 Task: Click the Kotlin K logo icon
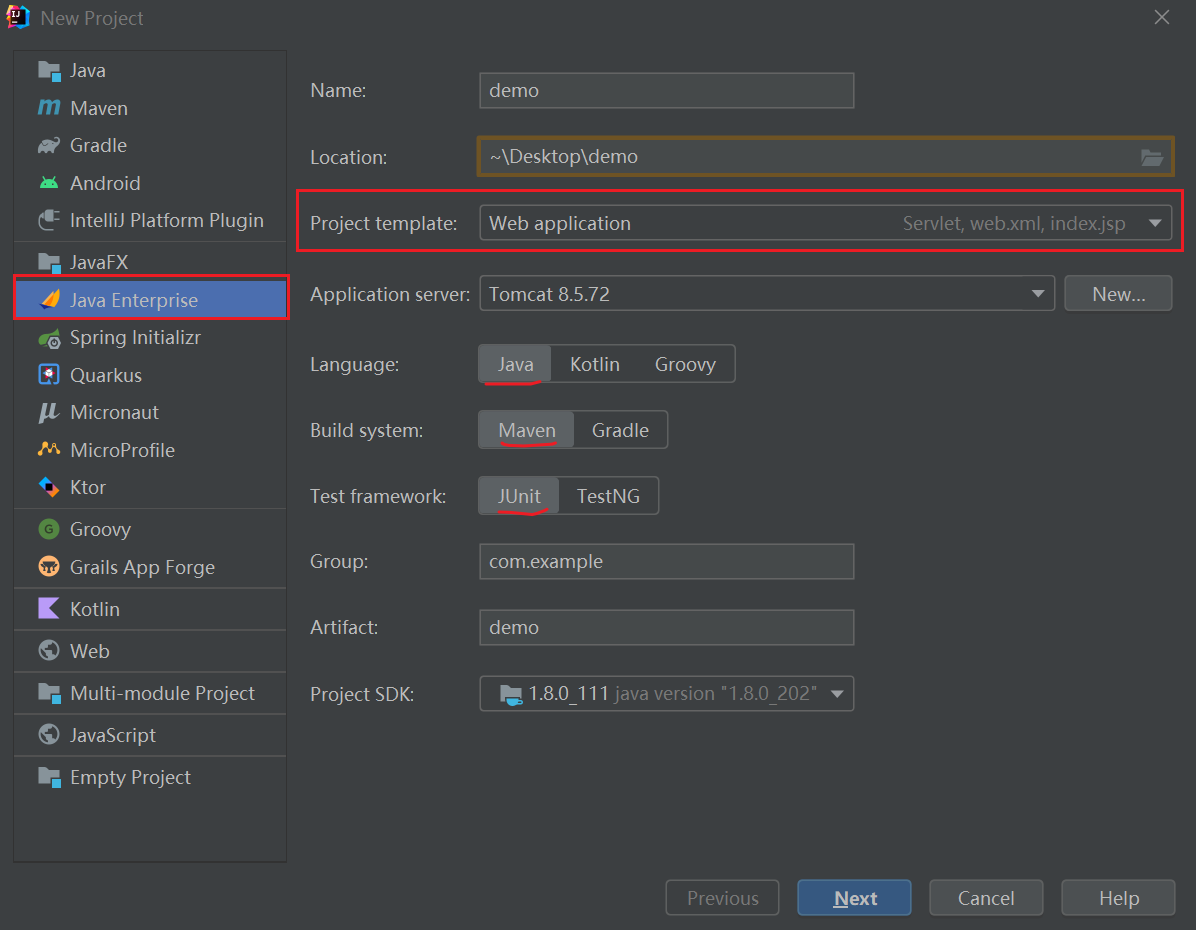click(x=49, y=609)
